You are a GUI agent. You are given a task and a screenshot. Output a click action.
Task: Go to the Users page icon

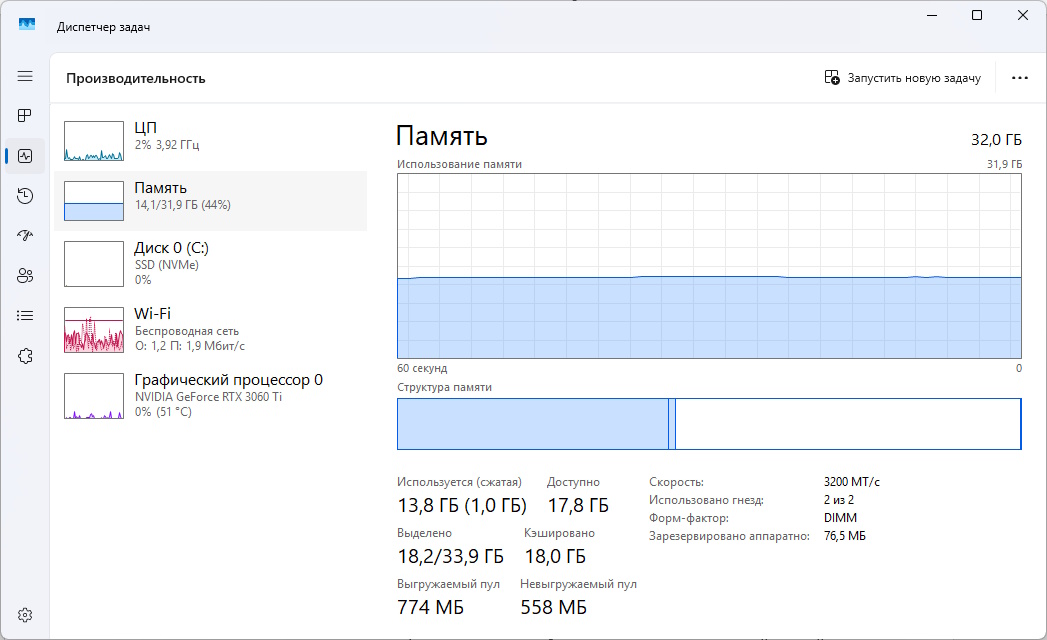pyautogui.click(x=25, y=276)
